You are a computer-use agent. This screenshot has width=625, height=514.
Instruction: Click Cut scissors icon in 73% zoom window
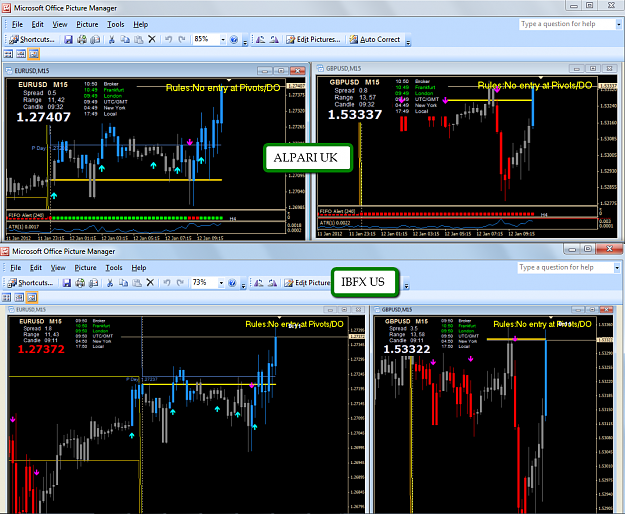pos(110,283)
